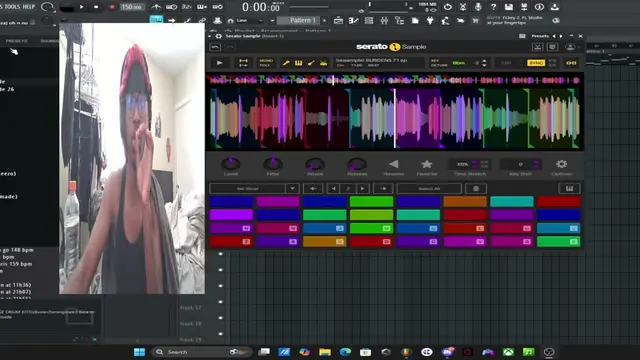Screen dimensions: 640x360
Task: Open the download icon in Serato header
Action: pyautogui.click(x=538, y=47)
